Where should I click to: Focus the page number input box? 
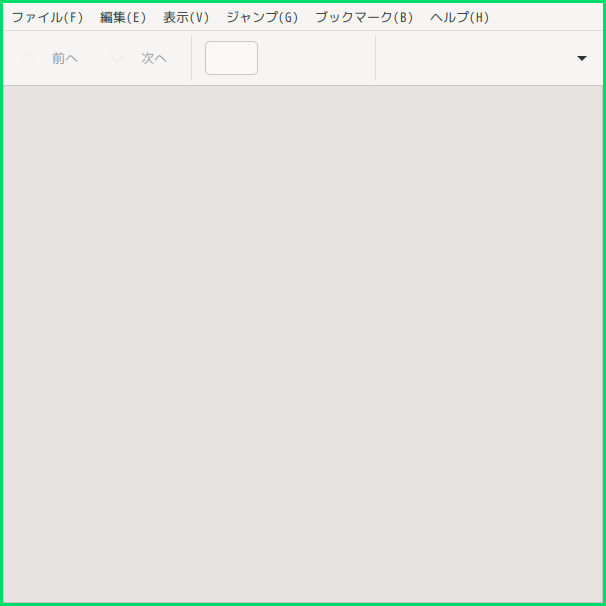[232, 58]
